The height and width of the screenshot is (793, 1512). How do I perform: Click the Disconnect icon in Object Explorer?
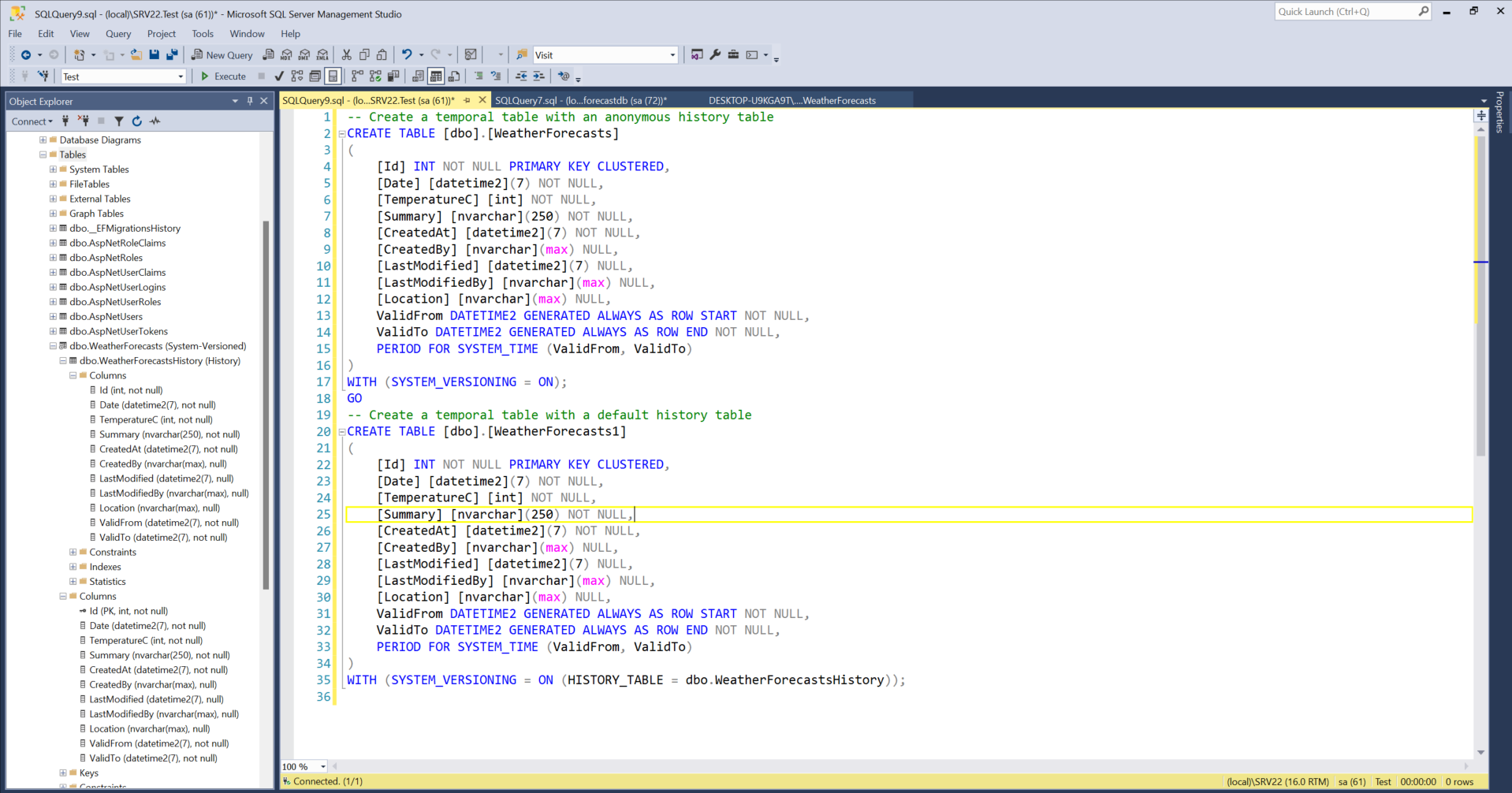[x=83, y=121]
